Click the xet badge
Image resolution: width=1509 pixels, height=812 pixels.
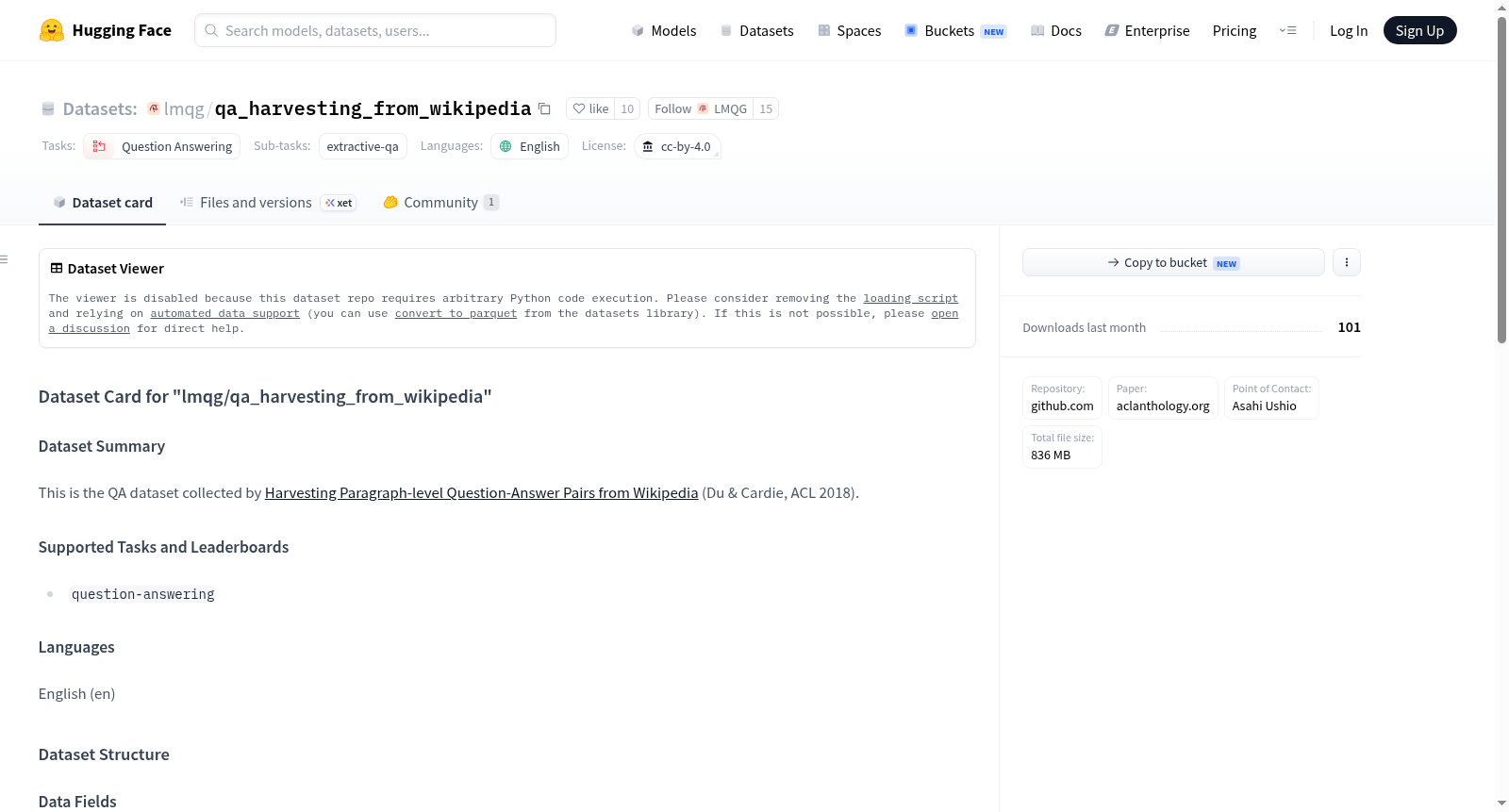tap(339, 203)
